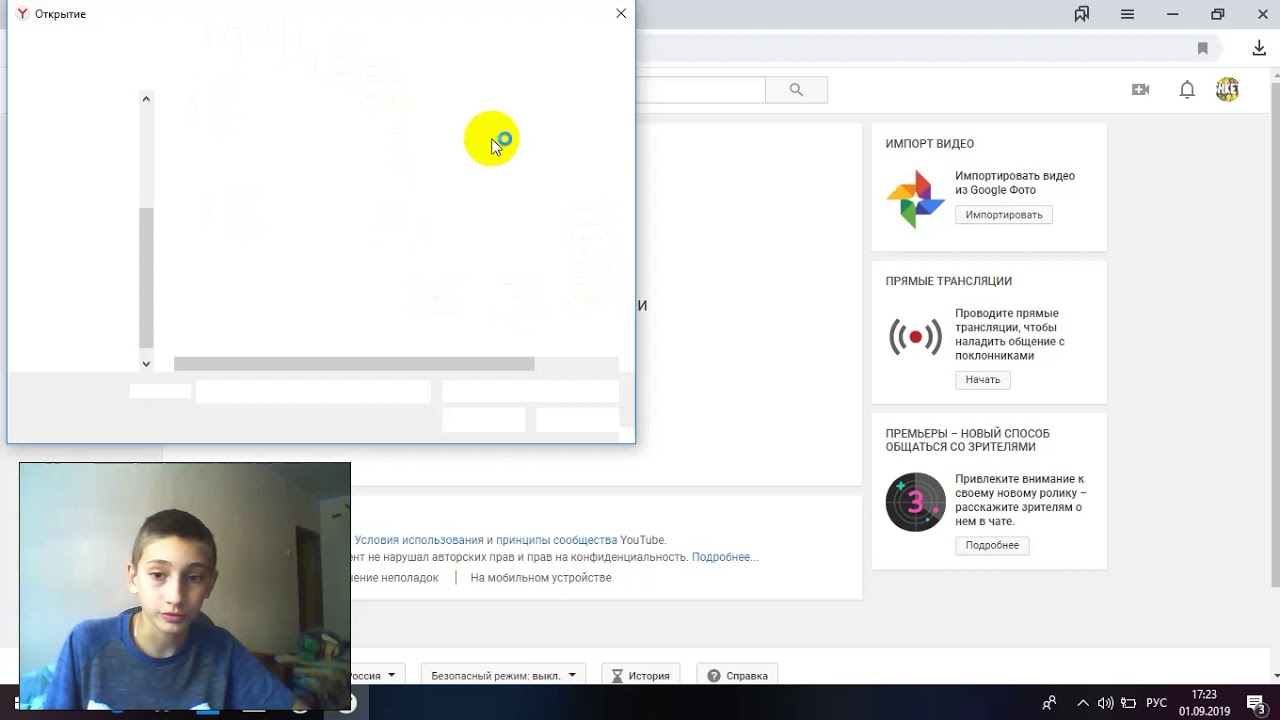Click the YouTube search magnifier button
The width and height of the screenshot is (1280, 720).
click(x=796, y=90)
